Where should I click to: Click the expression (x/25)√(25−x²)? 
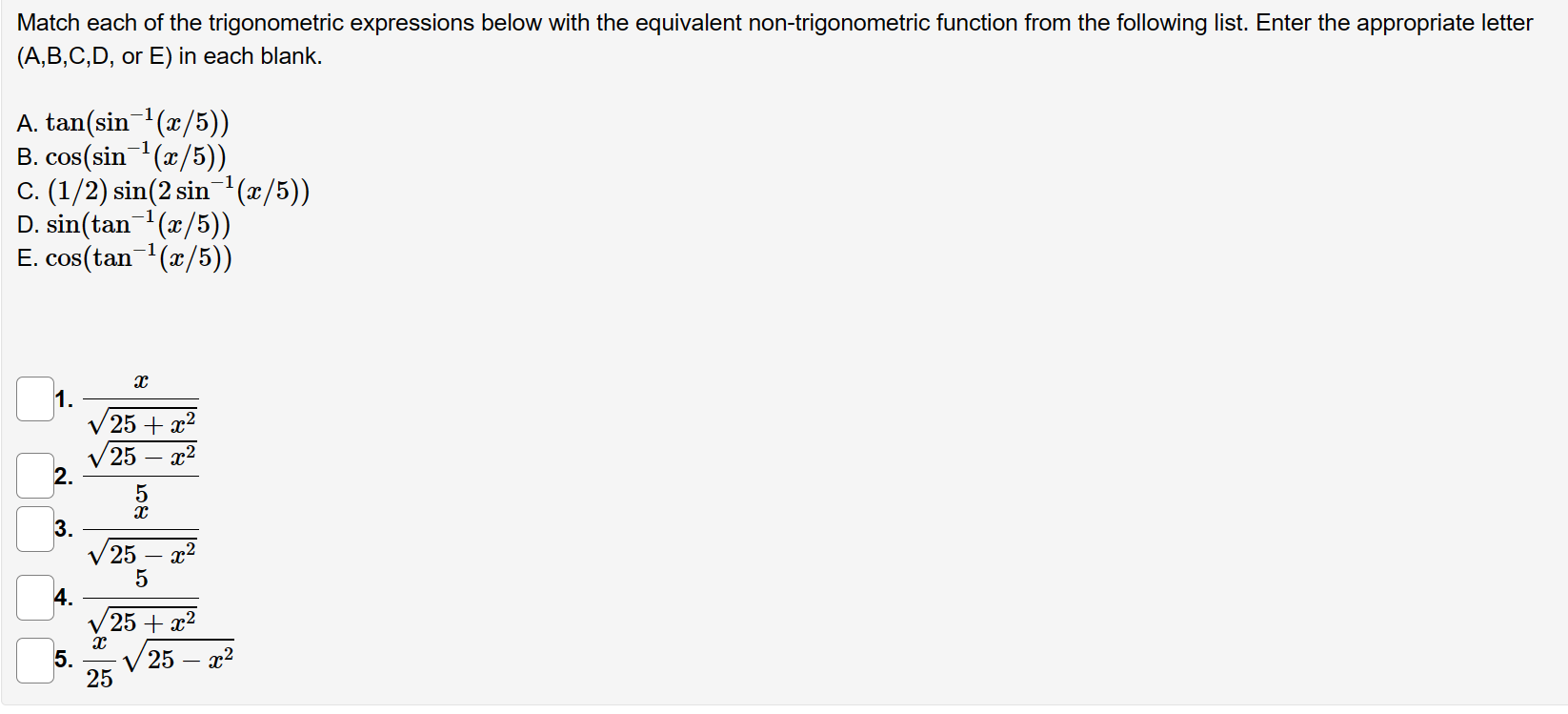tap(159, 658)
